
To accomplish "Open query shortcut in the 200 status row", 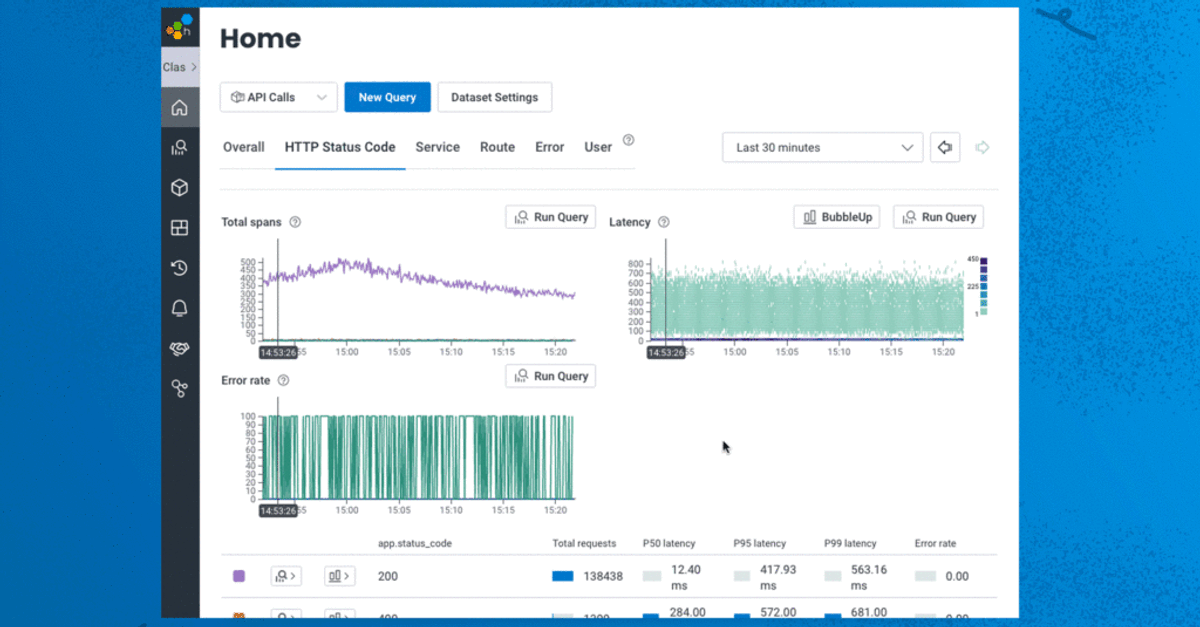I will click(286, 576).
